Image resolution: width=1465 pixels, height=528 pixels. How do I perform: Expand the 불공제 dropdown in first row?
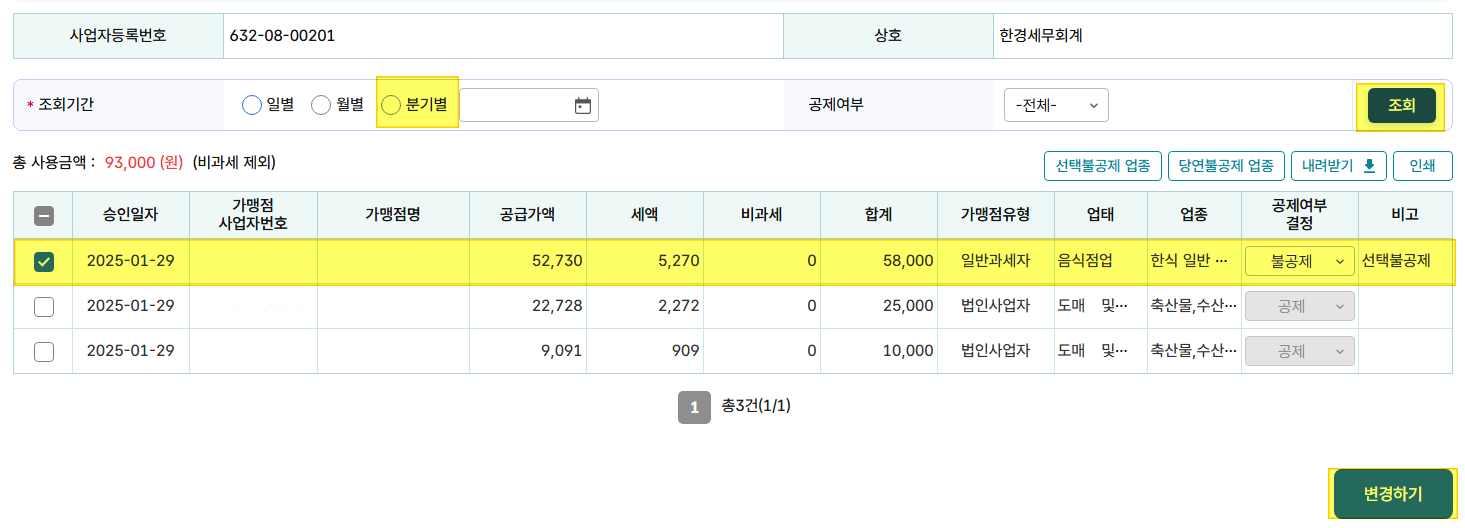pos(1299,261)
